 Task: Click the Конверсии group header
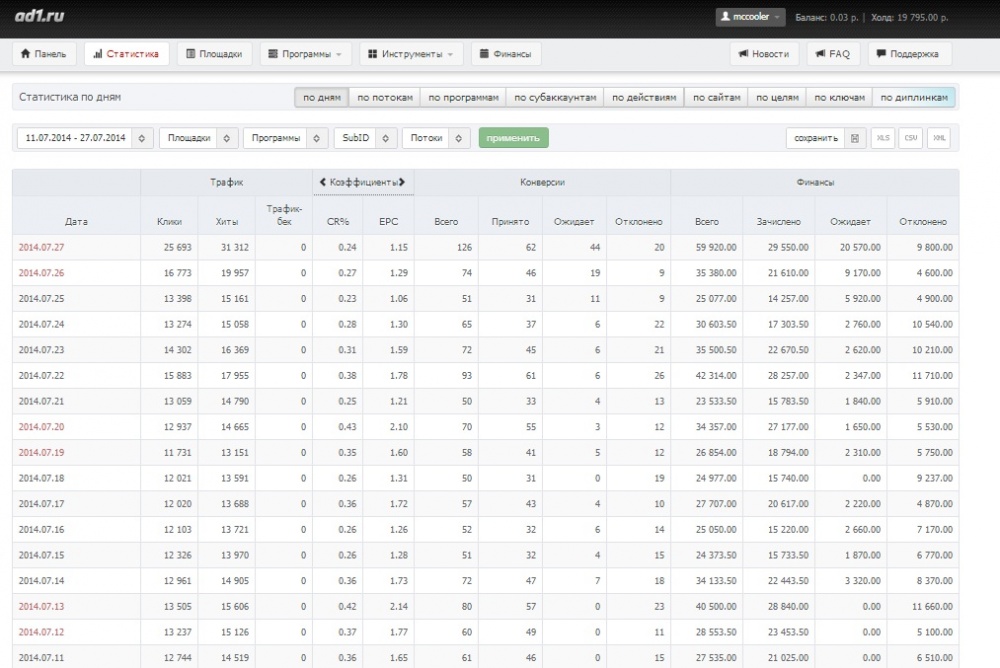(x=542, y=182)
